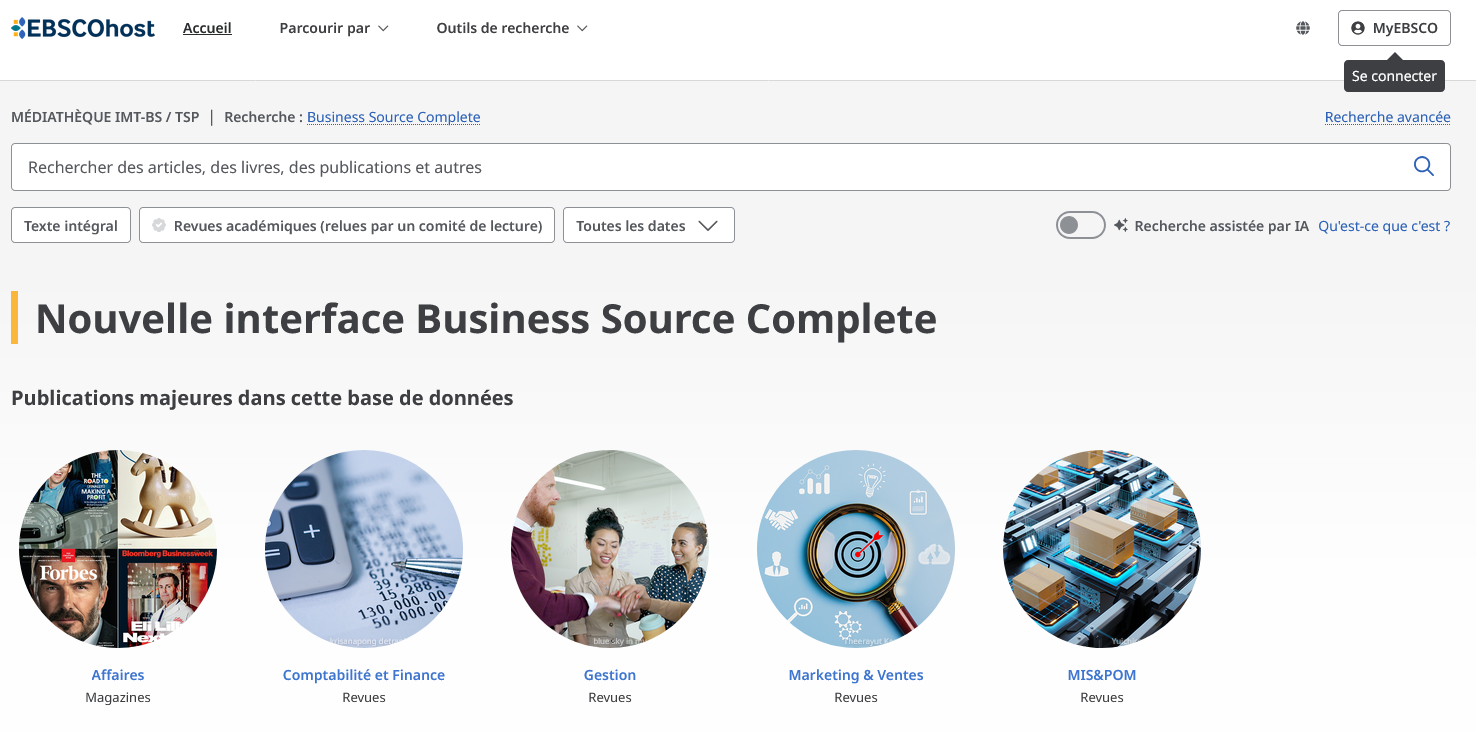Click the magnifier search icon
The width and height of the screenshot is (1476, 732).
point(1424,166)
